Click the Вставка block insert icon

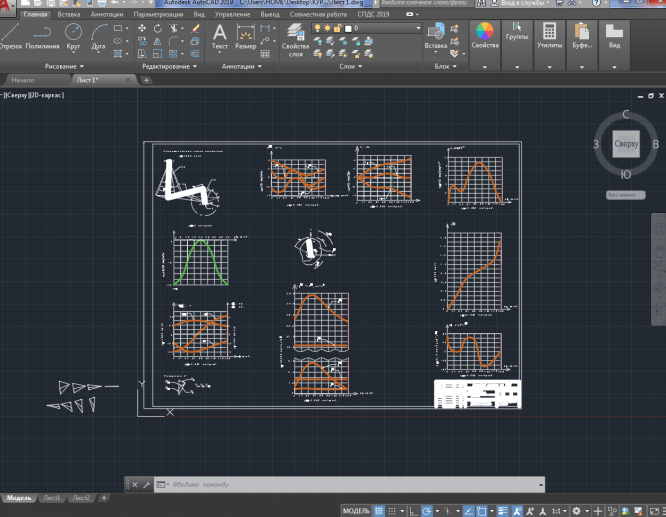(x=436, y=32)
